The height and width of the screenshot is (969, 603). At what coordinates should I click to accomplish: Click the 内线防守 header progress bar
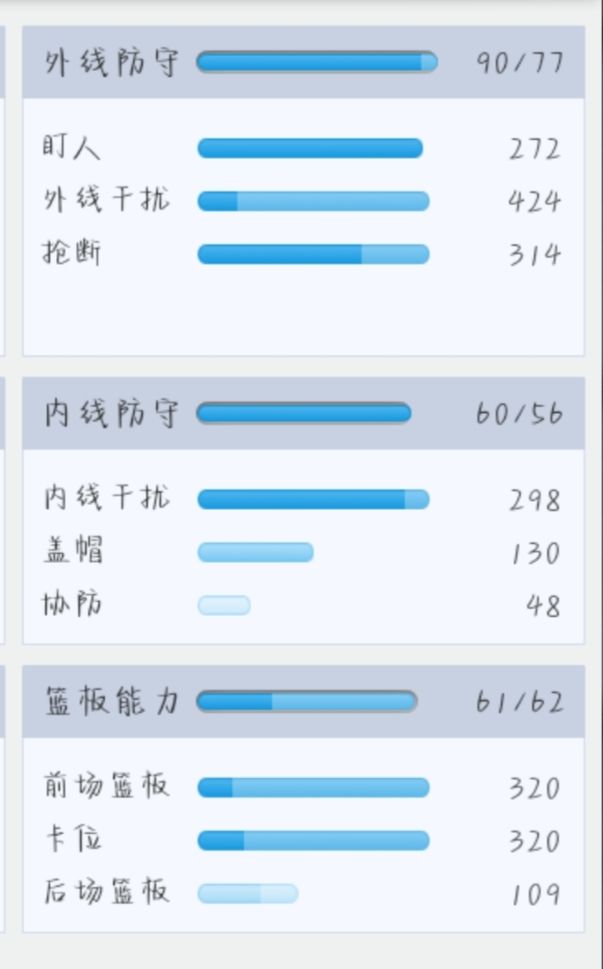tap(303, 413)
